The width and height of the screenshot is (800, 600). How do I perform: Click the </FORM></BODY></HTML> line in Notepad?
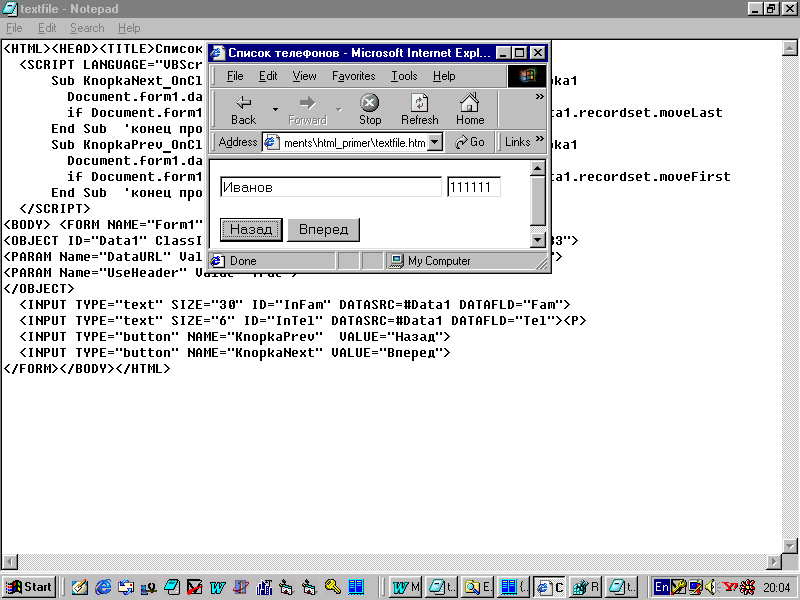(87, 368)
